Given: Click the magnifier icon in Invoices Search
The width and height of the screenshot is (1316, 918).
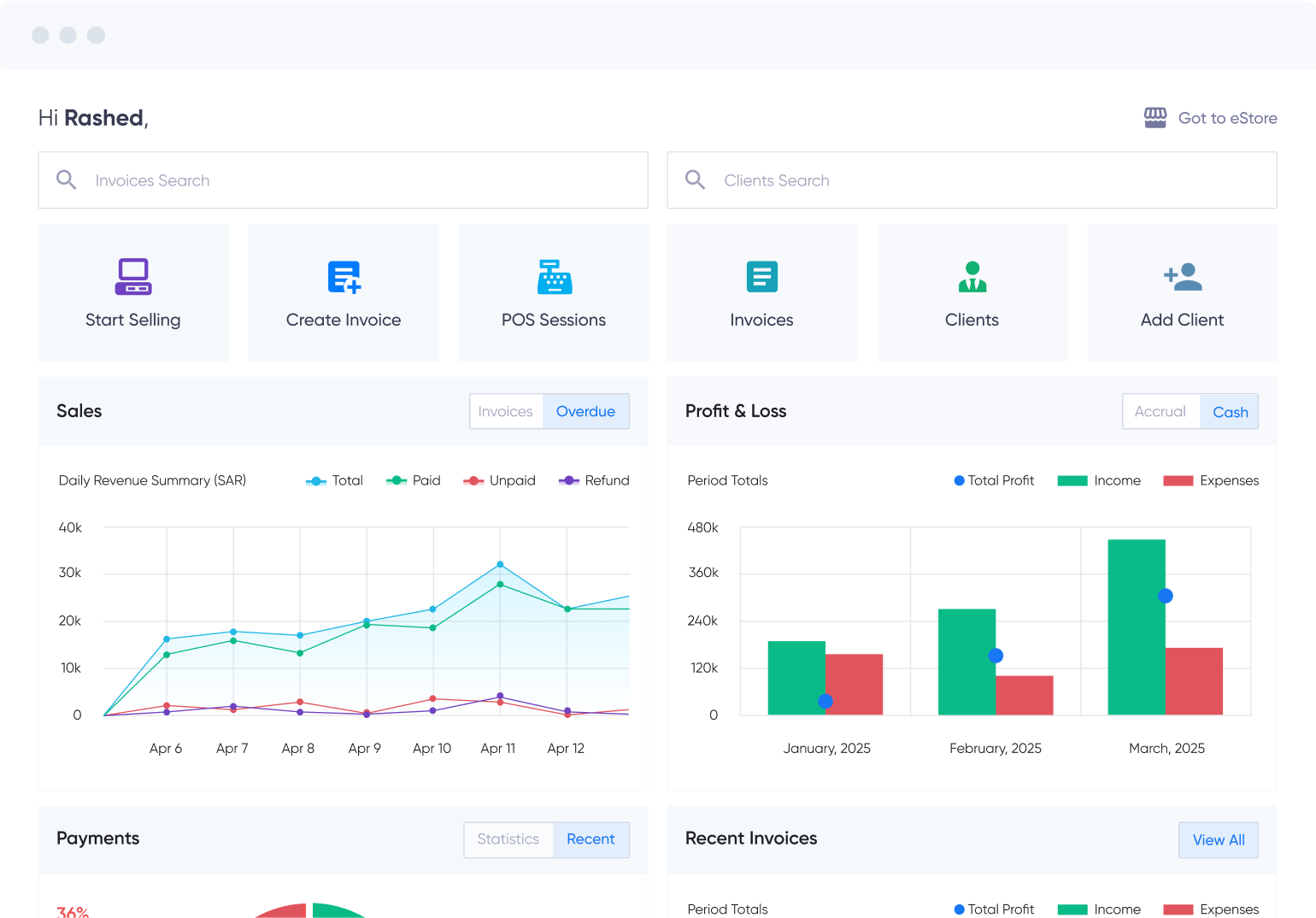Looking at the screenshot, I should point(67,179).
